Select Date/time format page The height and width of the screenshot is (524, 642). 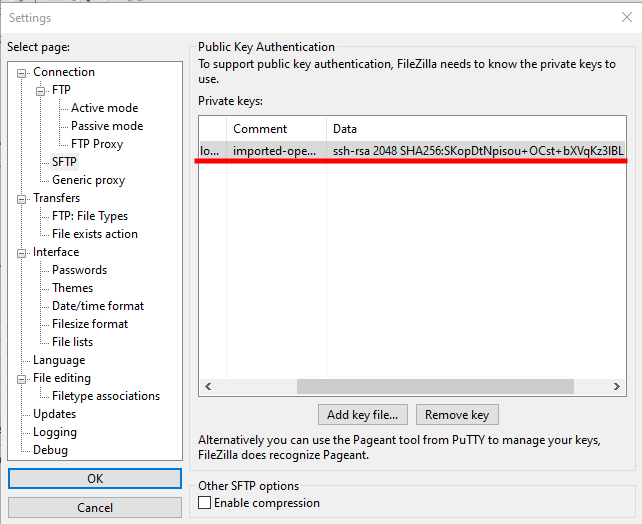click(98, 306)
